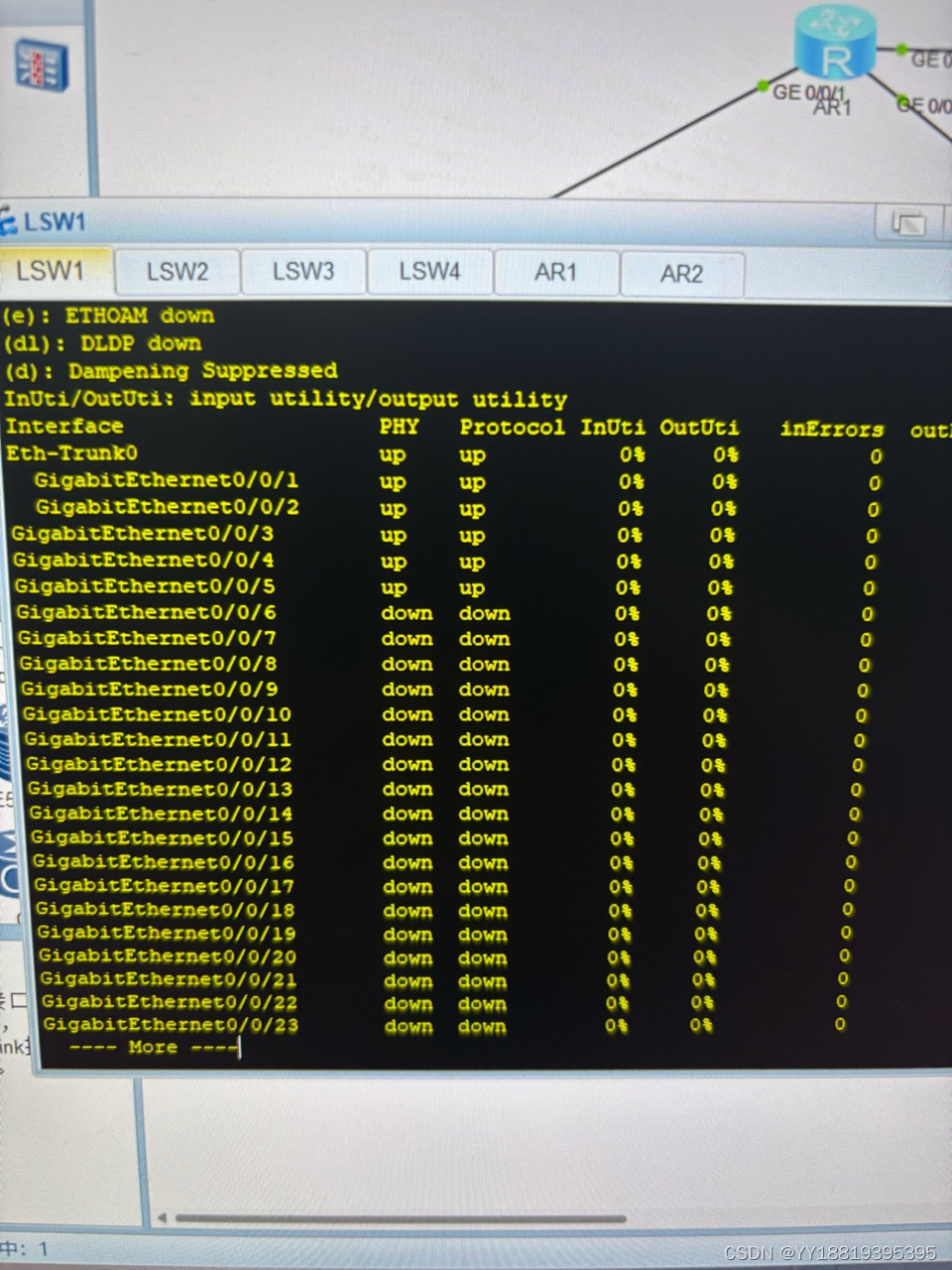The image size is (952, 1270).
Task: Click the GigabitEthernet0/0/19 row text
Action: pyautogui.click(x=166, y=933)
